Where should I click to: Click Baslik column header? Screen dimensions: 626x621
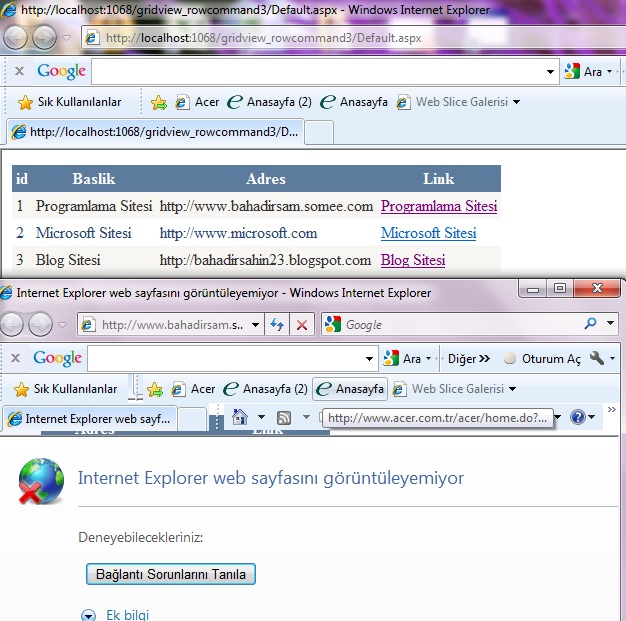tap(94, 179)
